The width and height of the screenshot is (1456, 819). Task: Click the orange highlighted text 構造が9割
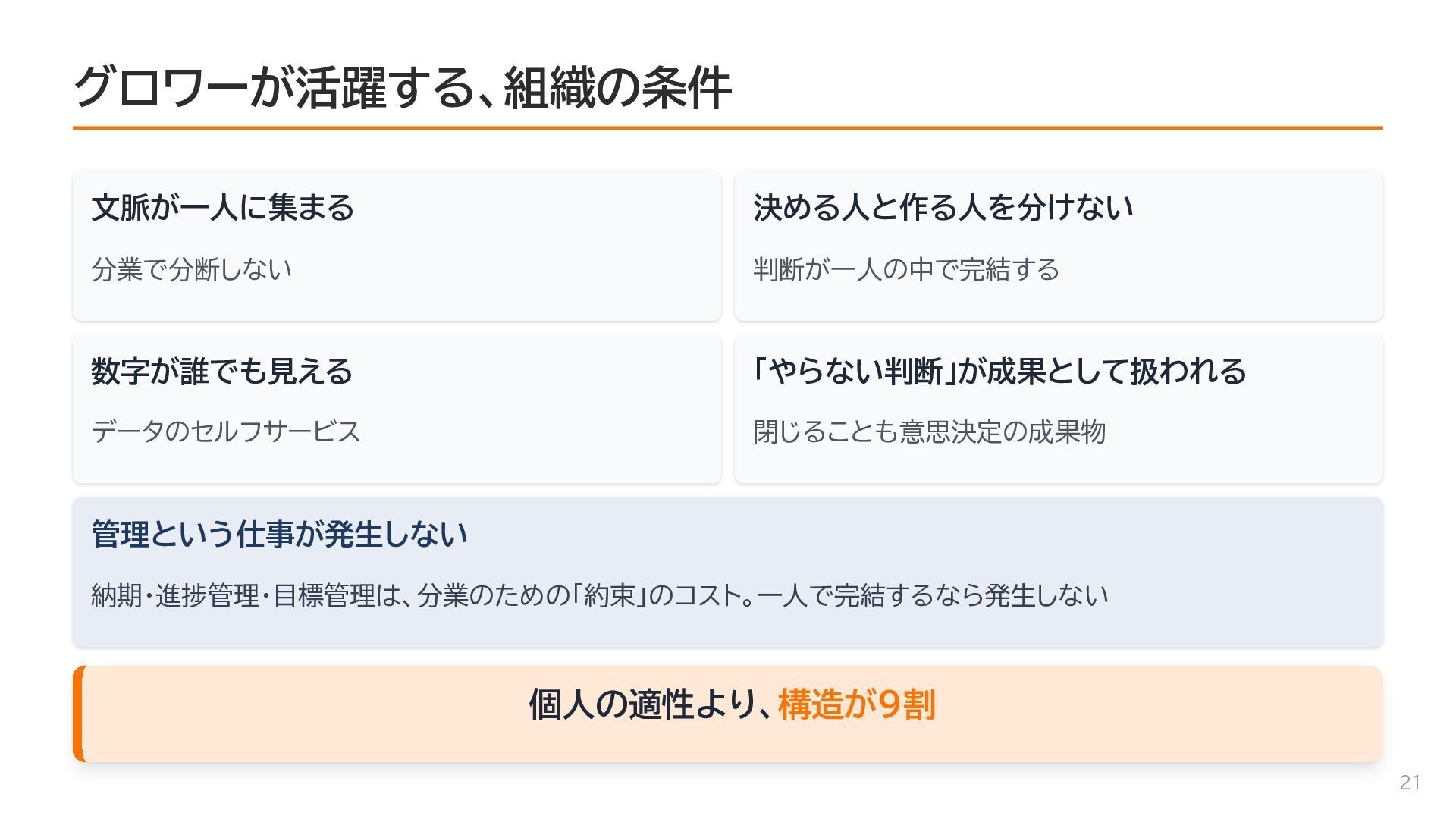point(857,704)
